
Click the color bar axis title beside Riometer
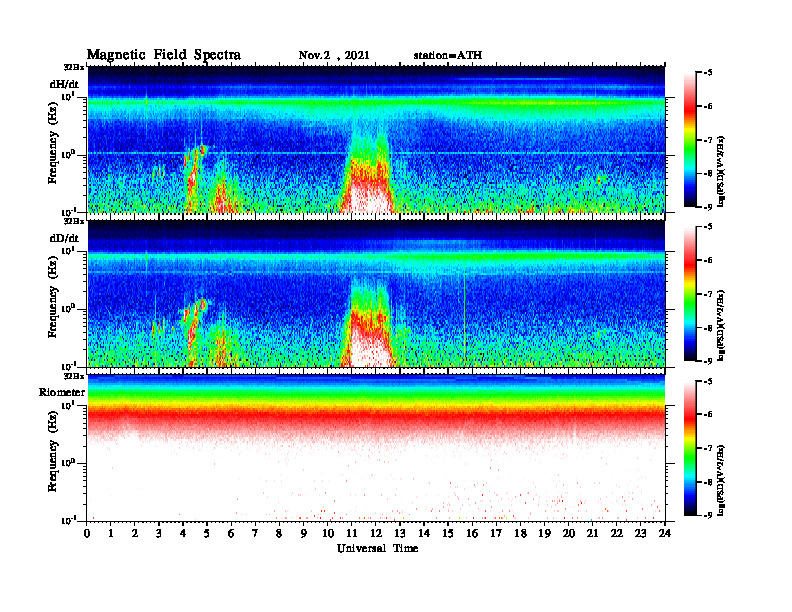tap(722, 480)
